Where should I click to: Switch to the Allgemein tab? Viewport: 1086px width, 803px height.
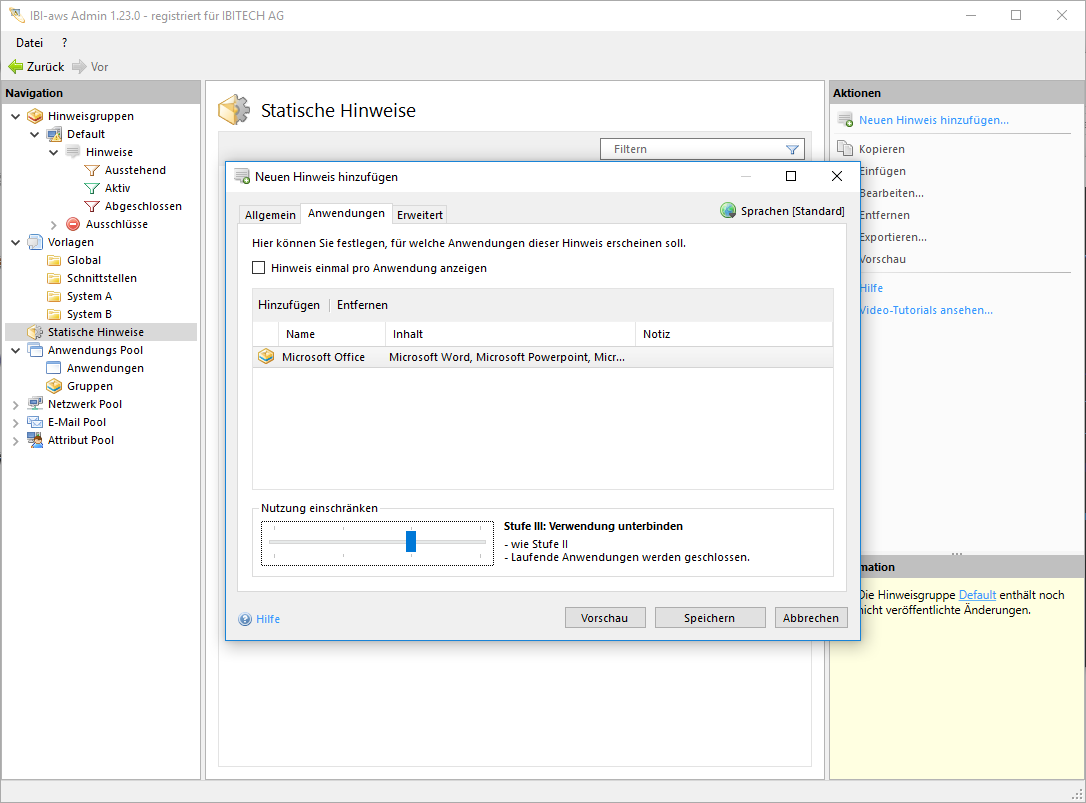tap(270, 215)
